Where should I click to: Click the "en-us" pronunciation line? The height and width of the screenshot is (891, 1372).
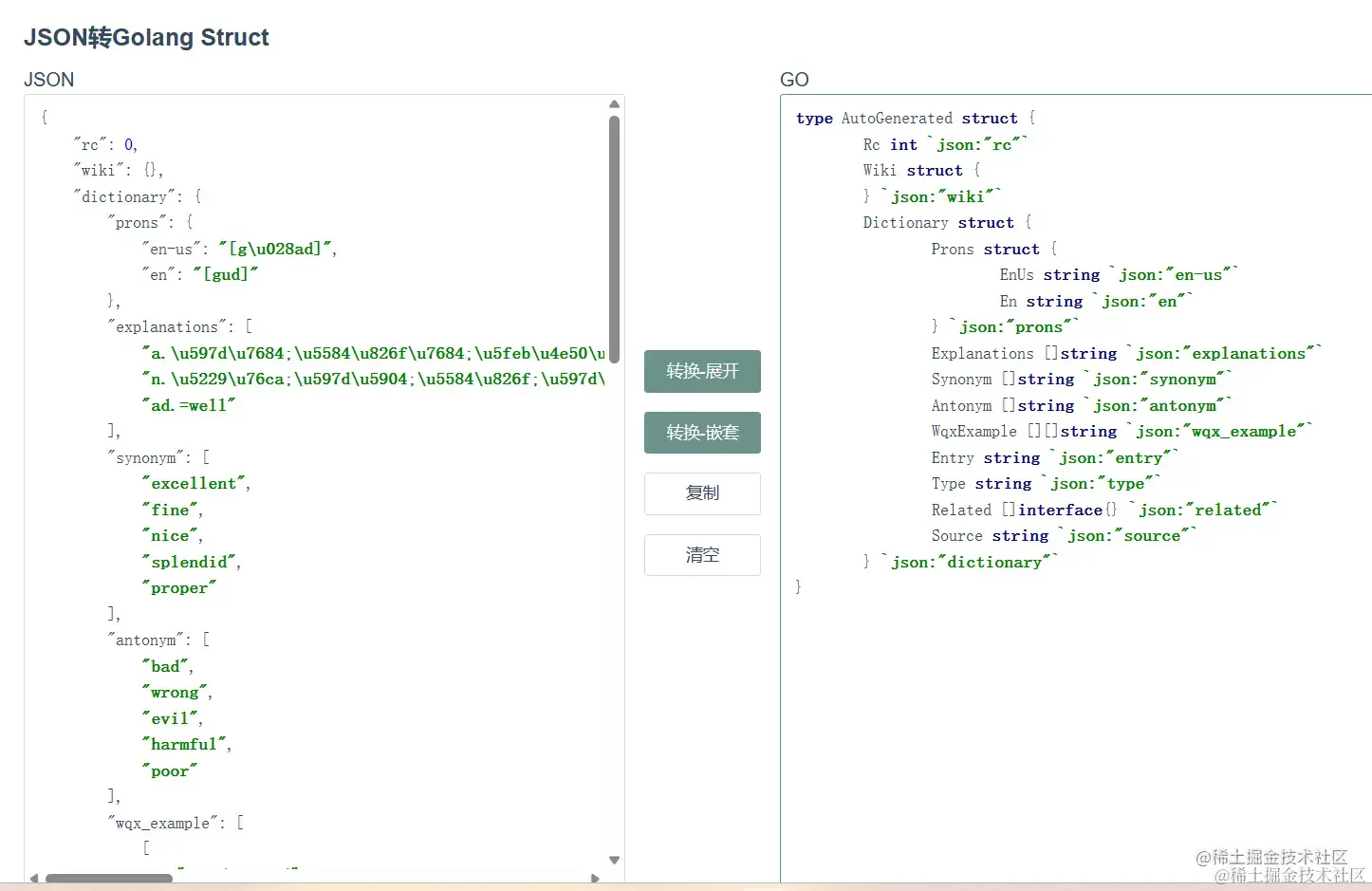240,250
